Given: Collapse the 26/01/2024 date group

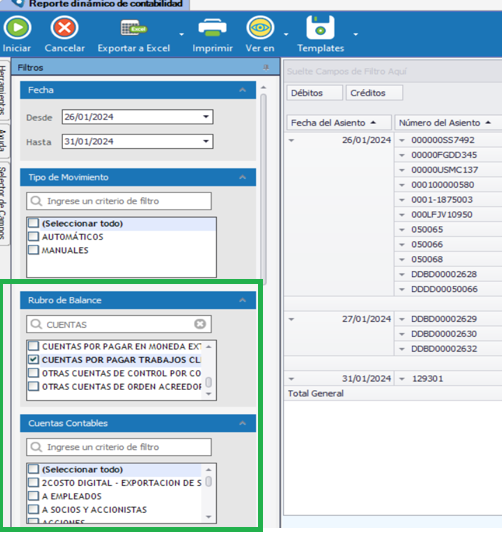Looking at the screenshot, I should [292, 140].
